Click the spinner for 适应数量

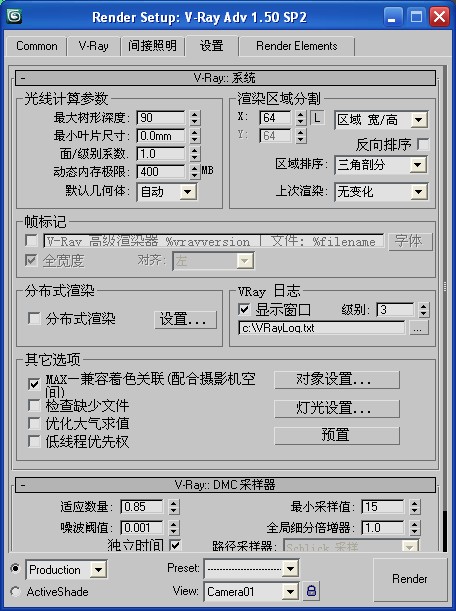pos(173,507)
